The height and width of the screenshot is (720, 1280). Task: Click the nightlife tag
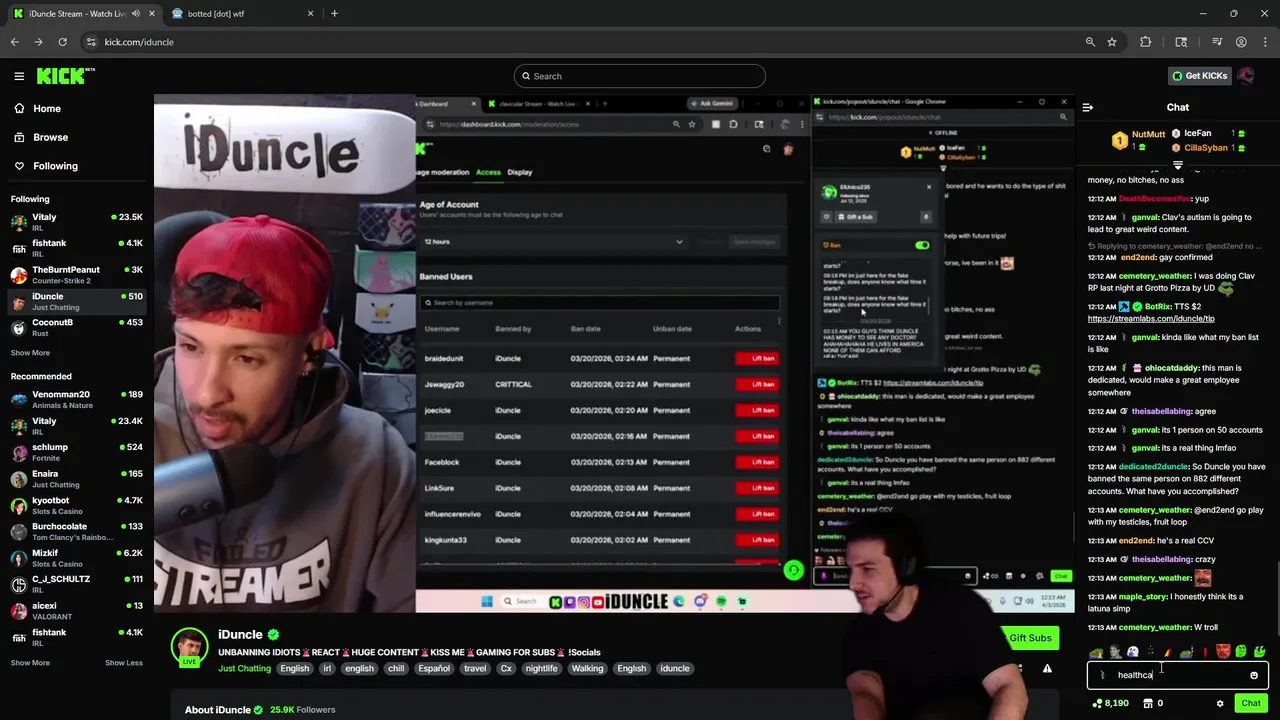(541, 669)
